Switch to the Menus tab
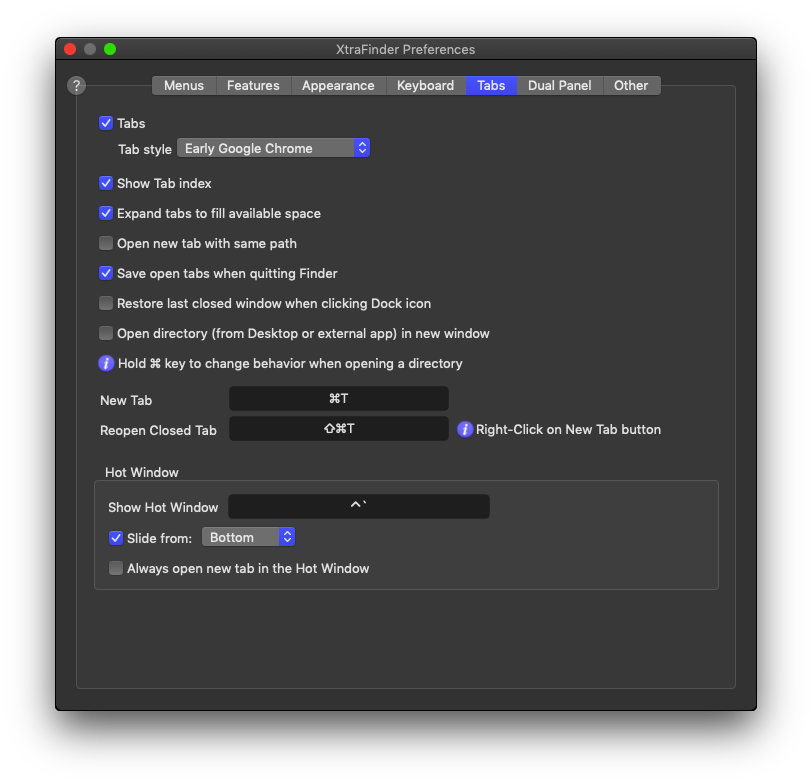 click(184, 86)
